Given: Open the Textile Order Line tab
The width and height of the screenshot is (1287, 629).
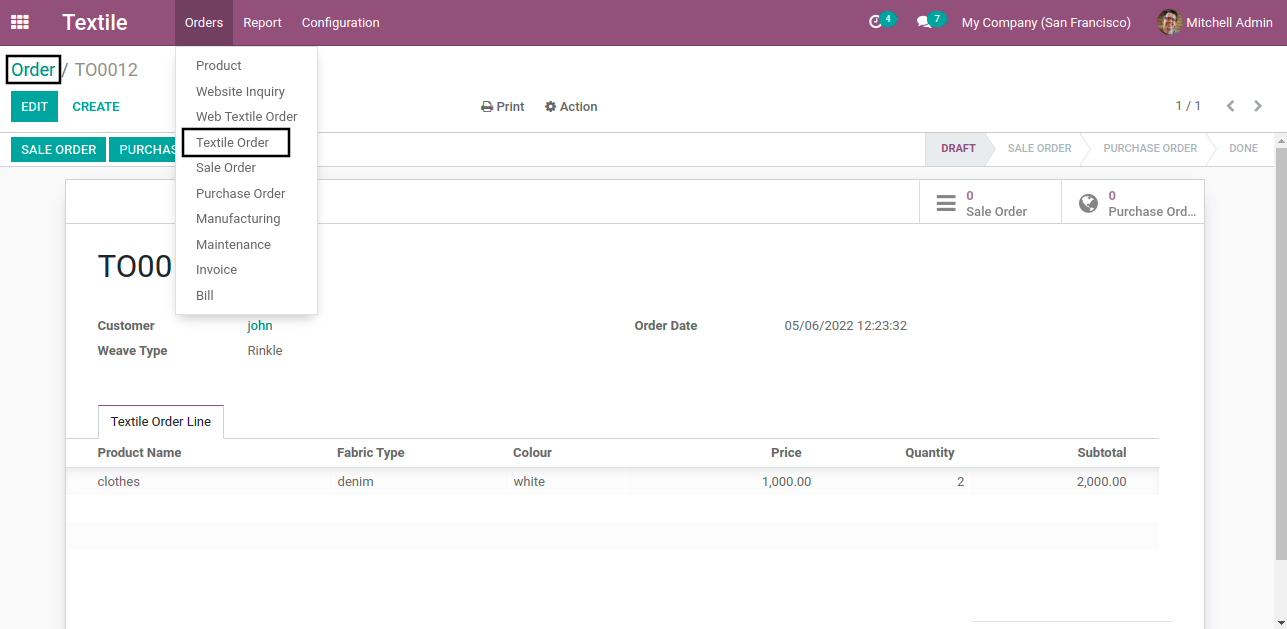Looking at the screenshot, I should pyautogui.click(x=161, y=422).
